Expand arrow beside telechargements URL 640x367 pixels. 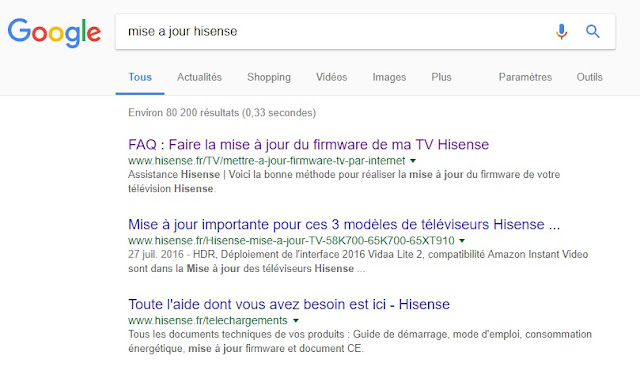tap(296, 321)
